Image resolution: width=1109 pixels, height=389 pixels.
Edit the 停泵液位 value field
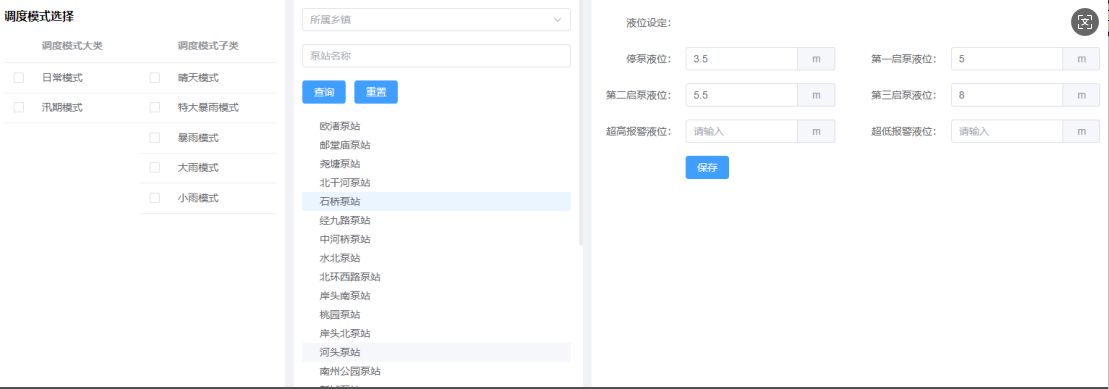pyautogui.click(x=742, y=59)
